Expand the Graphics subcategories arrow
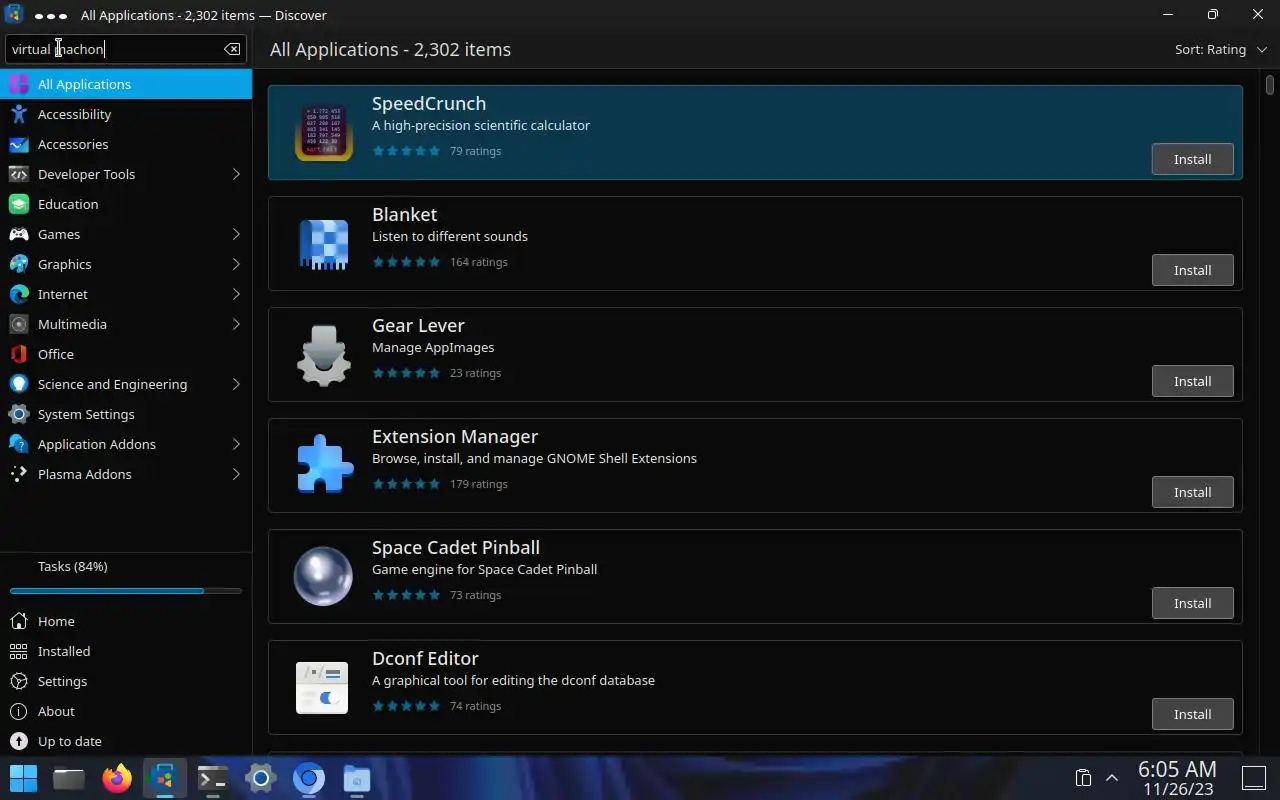The width and height of the screenshot is (1280, 800). 236,264
